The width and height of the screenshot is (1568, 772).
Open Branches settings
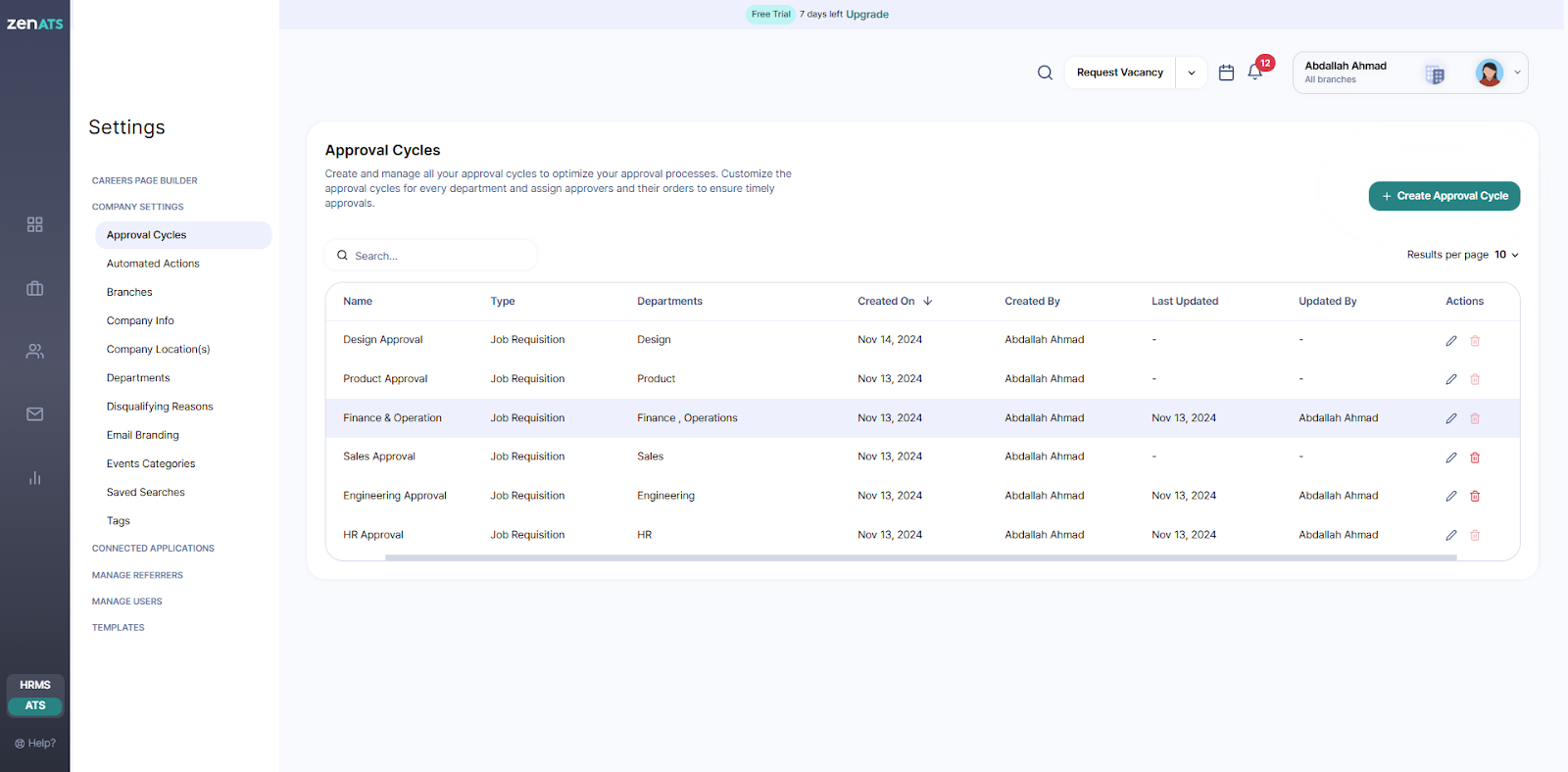(x=129, y=292)
